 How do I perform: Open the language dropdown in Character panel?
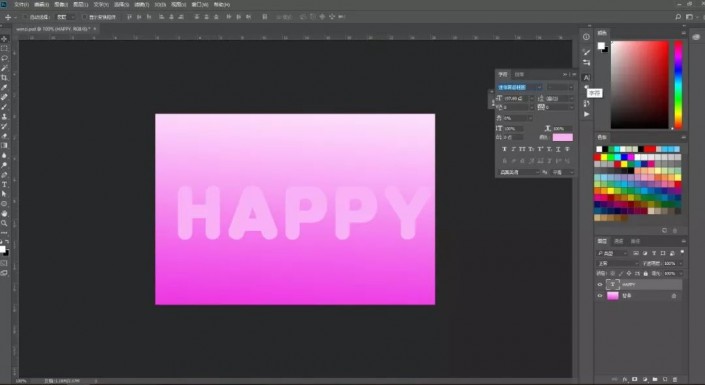click(518, 172)
